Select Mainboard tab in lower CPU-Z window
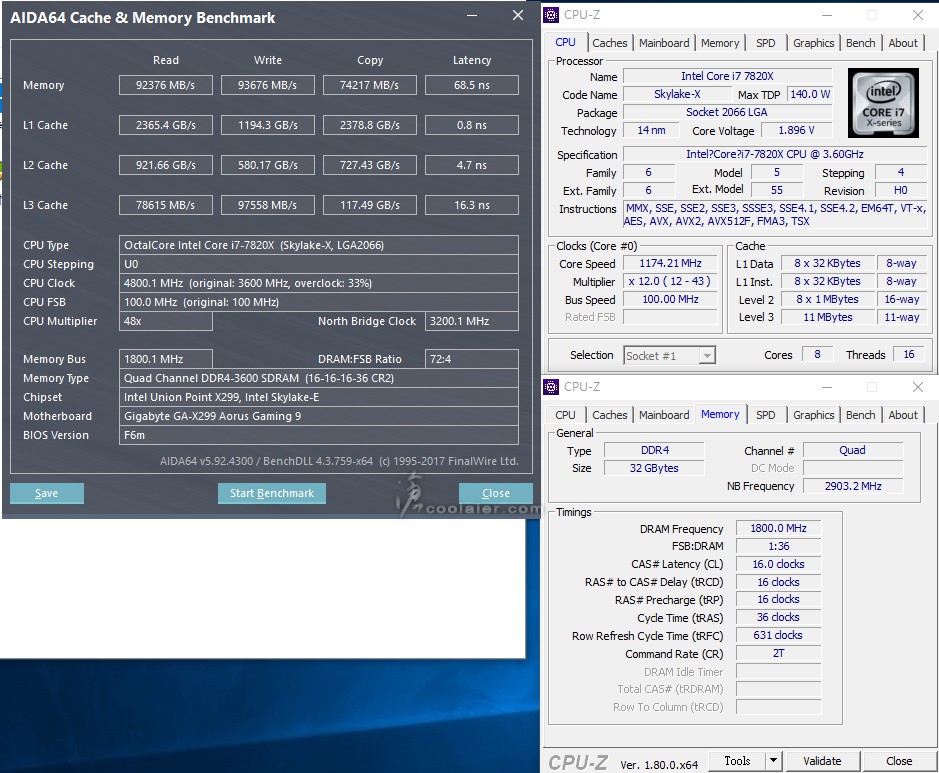Image resolution: width=939 pixels, height=773 pixels. click(x=664, y=415)
